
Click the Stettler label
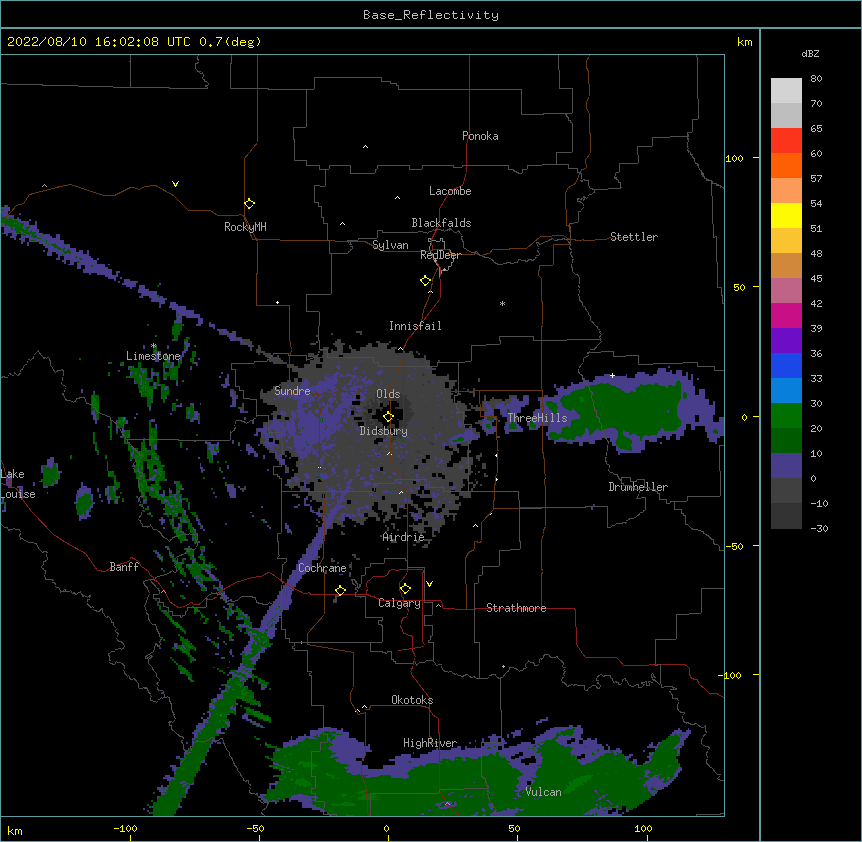pyautogui.click(x=634, y=237)
